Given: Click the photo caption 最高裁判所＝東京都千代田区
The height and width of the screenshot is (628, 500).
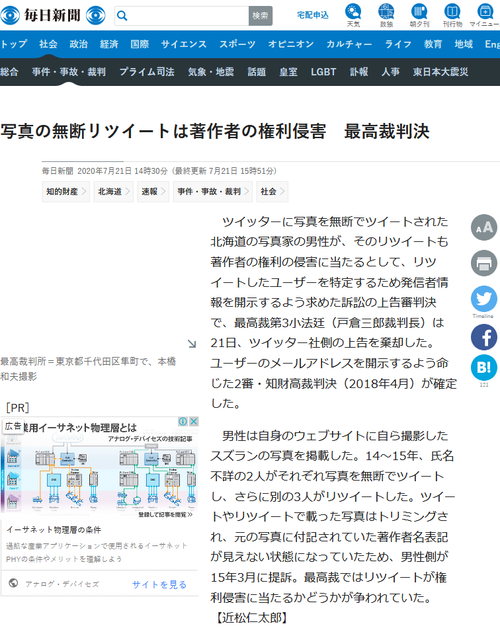Looking at the screenshot, I should point(88,369).
